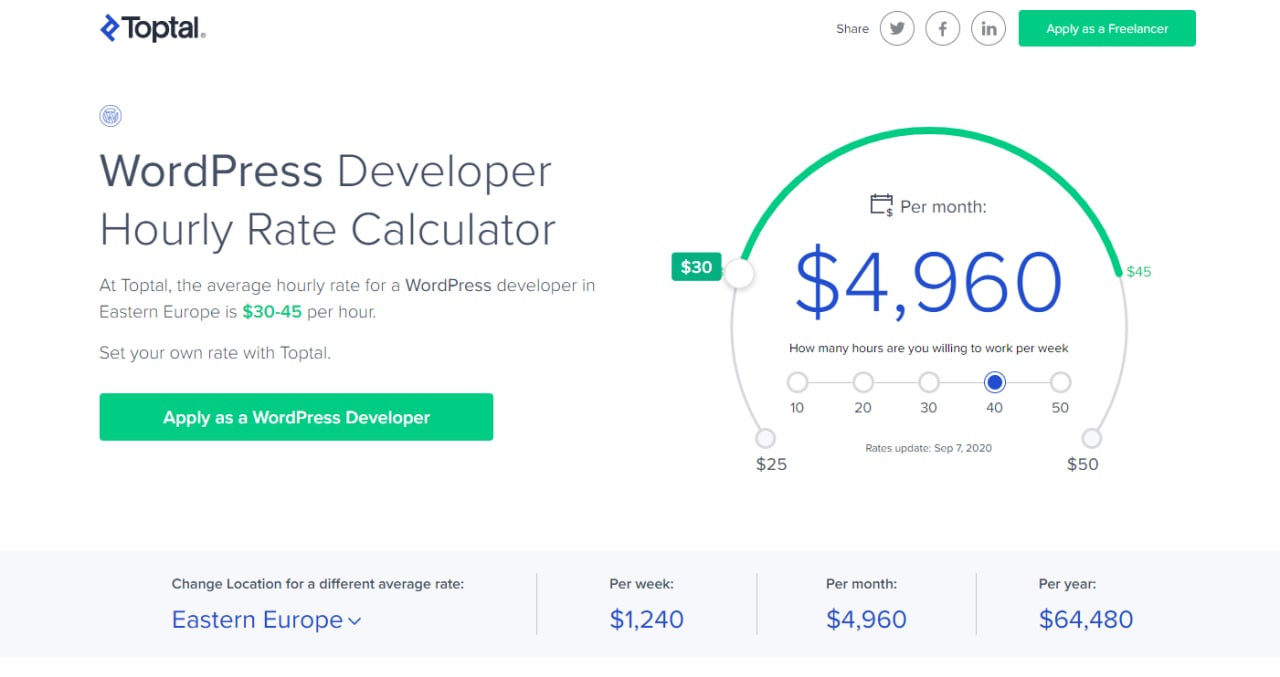This screenshot has height=677, width=1280.
Task: Click the $30 hourly rate slider handle
Action: (x=739, y=273)
